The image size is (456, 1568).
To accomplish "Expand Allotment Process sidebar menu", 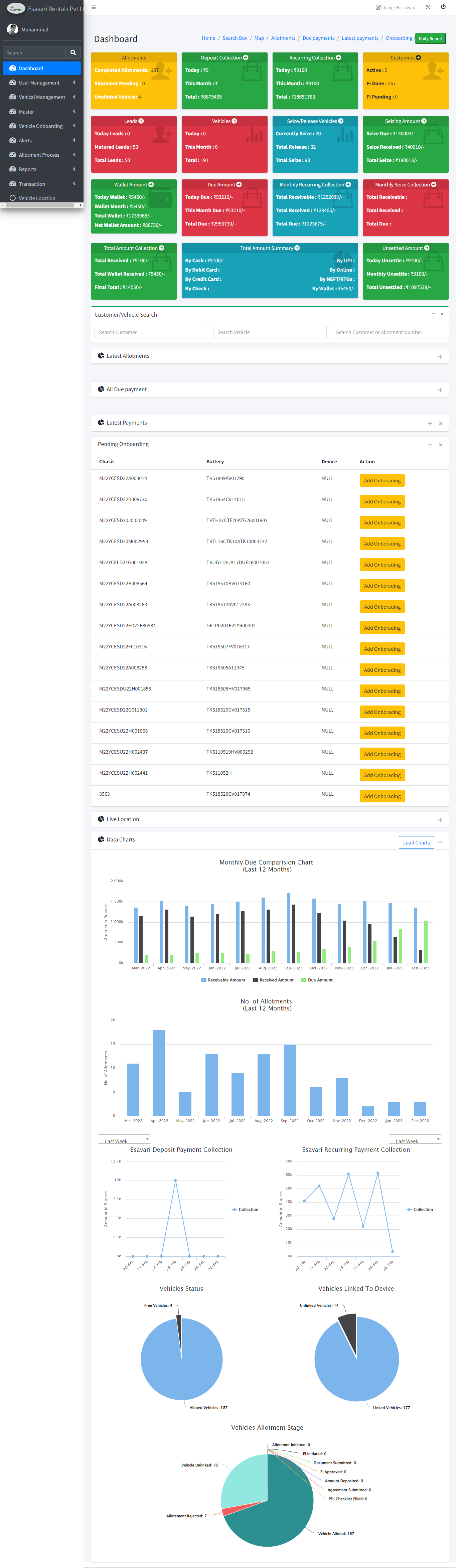I will click(41, 155).
